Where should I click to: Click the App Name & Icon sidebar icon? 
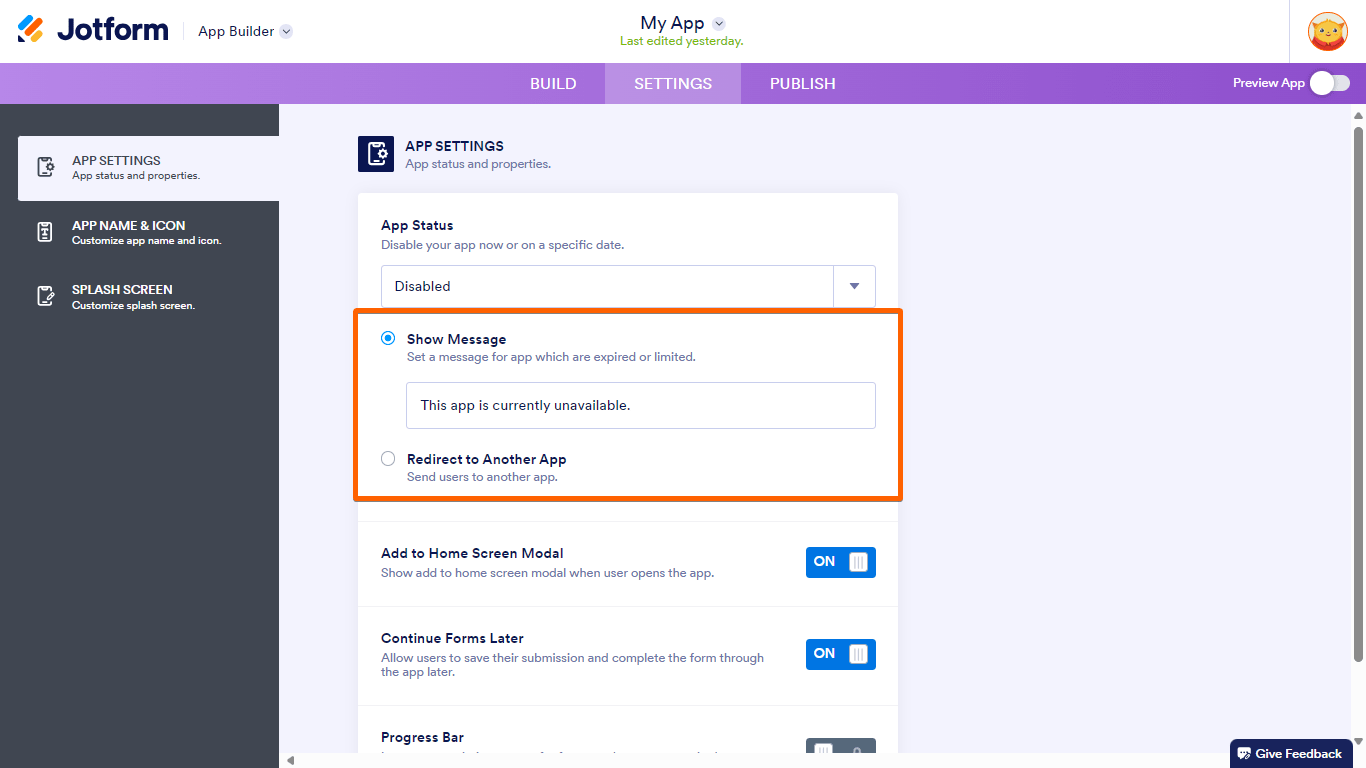[x=45, y=232]
